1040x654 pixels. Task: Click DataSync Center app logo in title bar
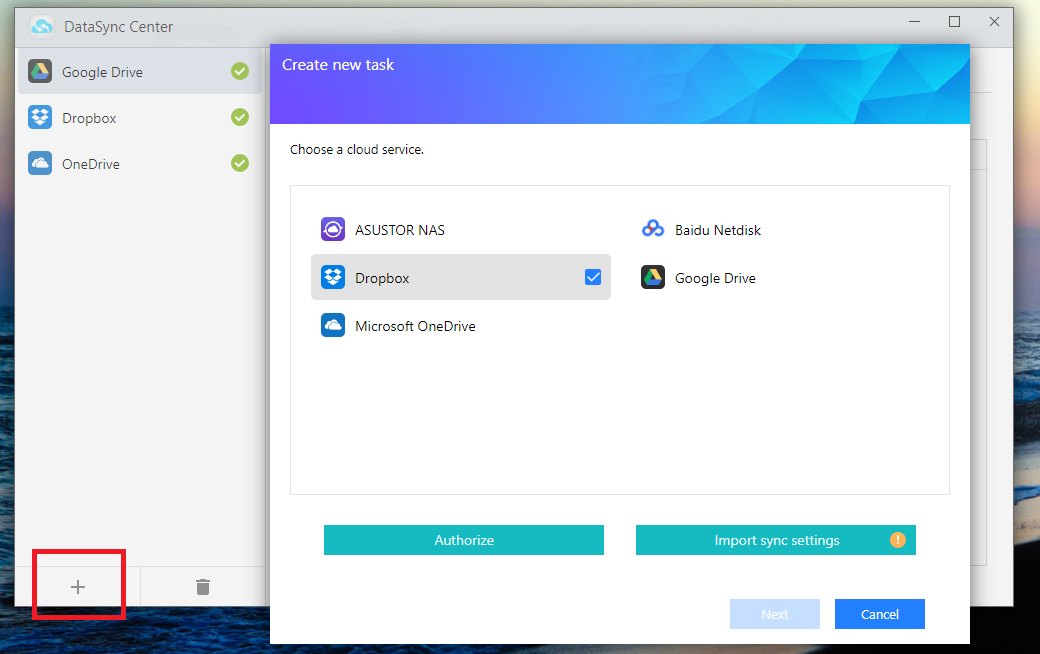[42, 26]
